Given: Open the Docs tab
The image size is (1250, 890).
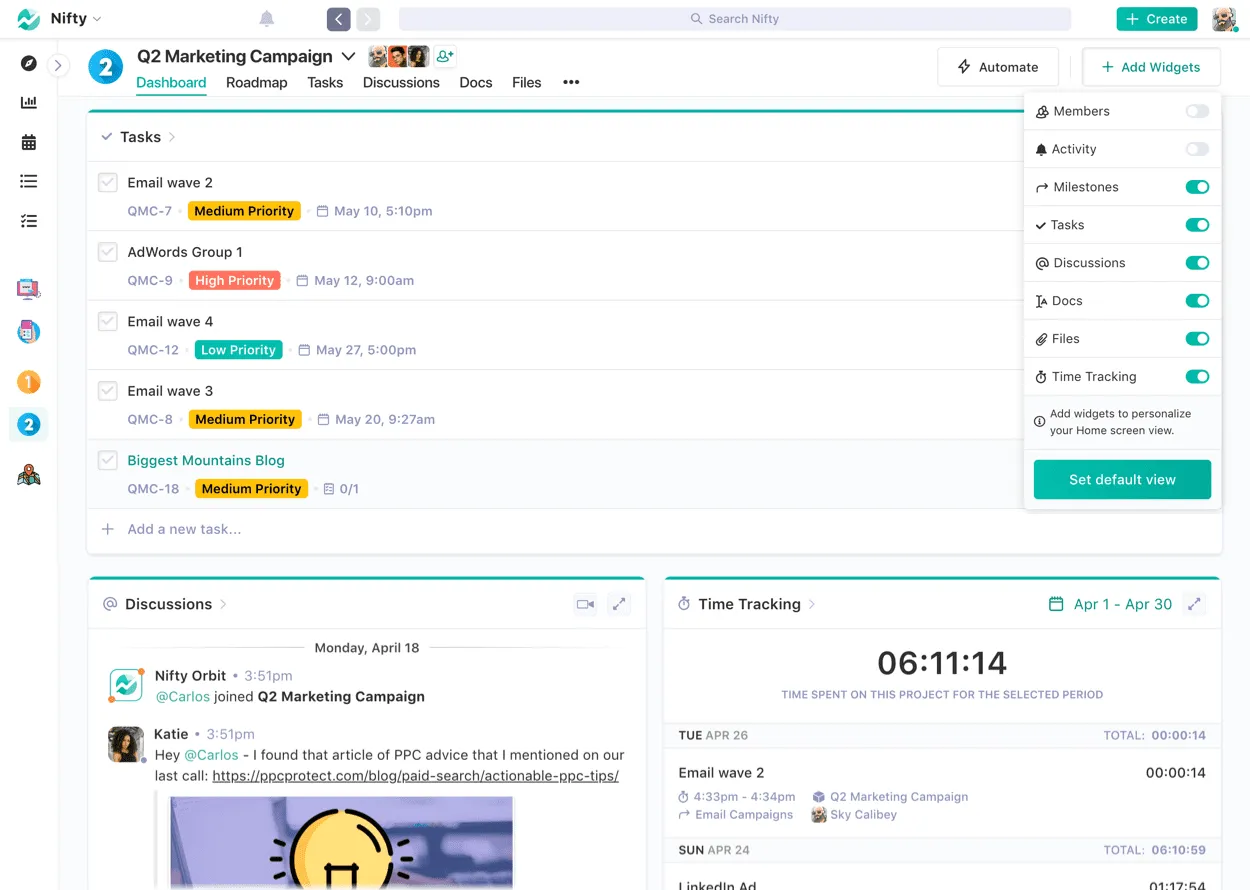Looking at the screenshot, I should tap(475, 82).
